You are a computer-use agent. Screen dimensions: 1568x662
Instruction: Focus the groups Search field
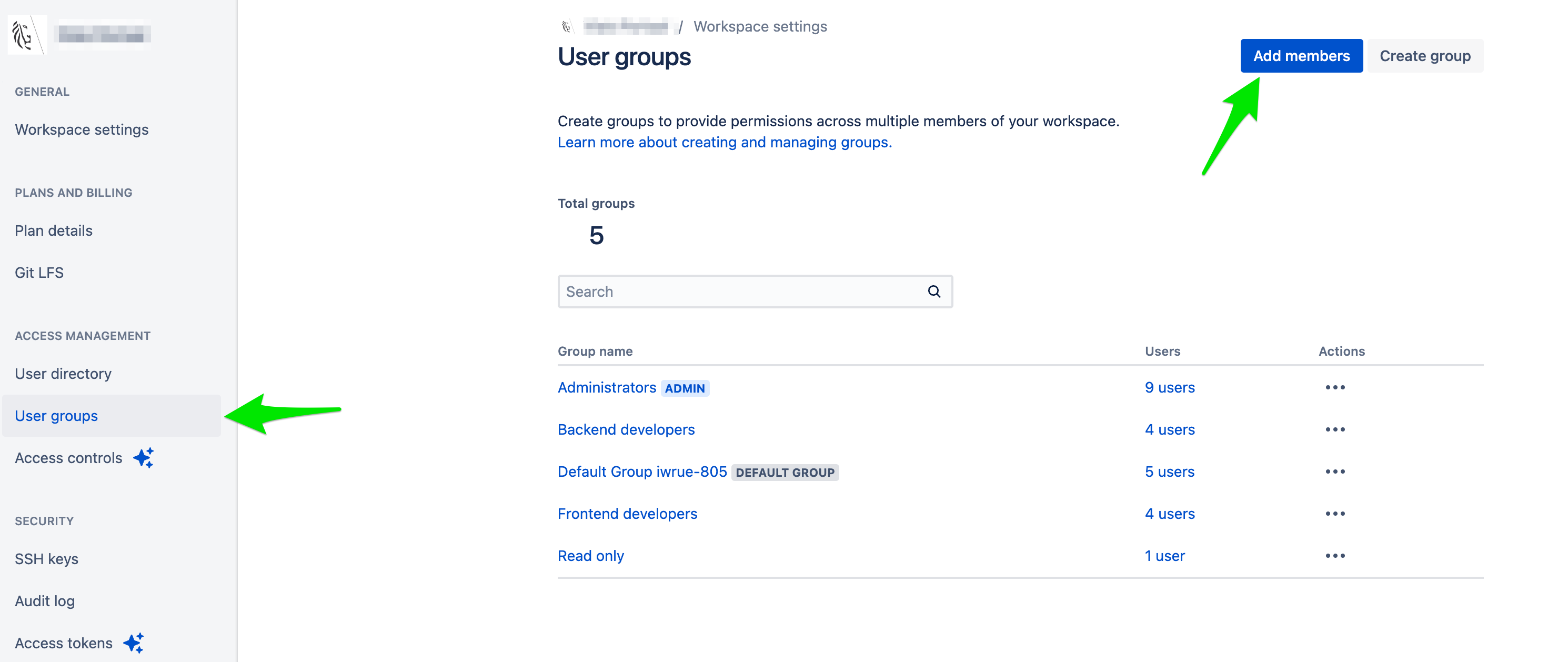point(742,291)
